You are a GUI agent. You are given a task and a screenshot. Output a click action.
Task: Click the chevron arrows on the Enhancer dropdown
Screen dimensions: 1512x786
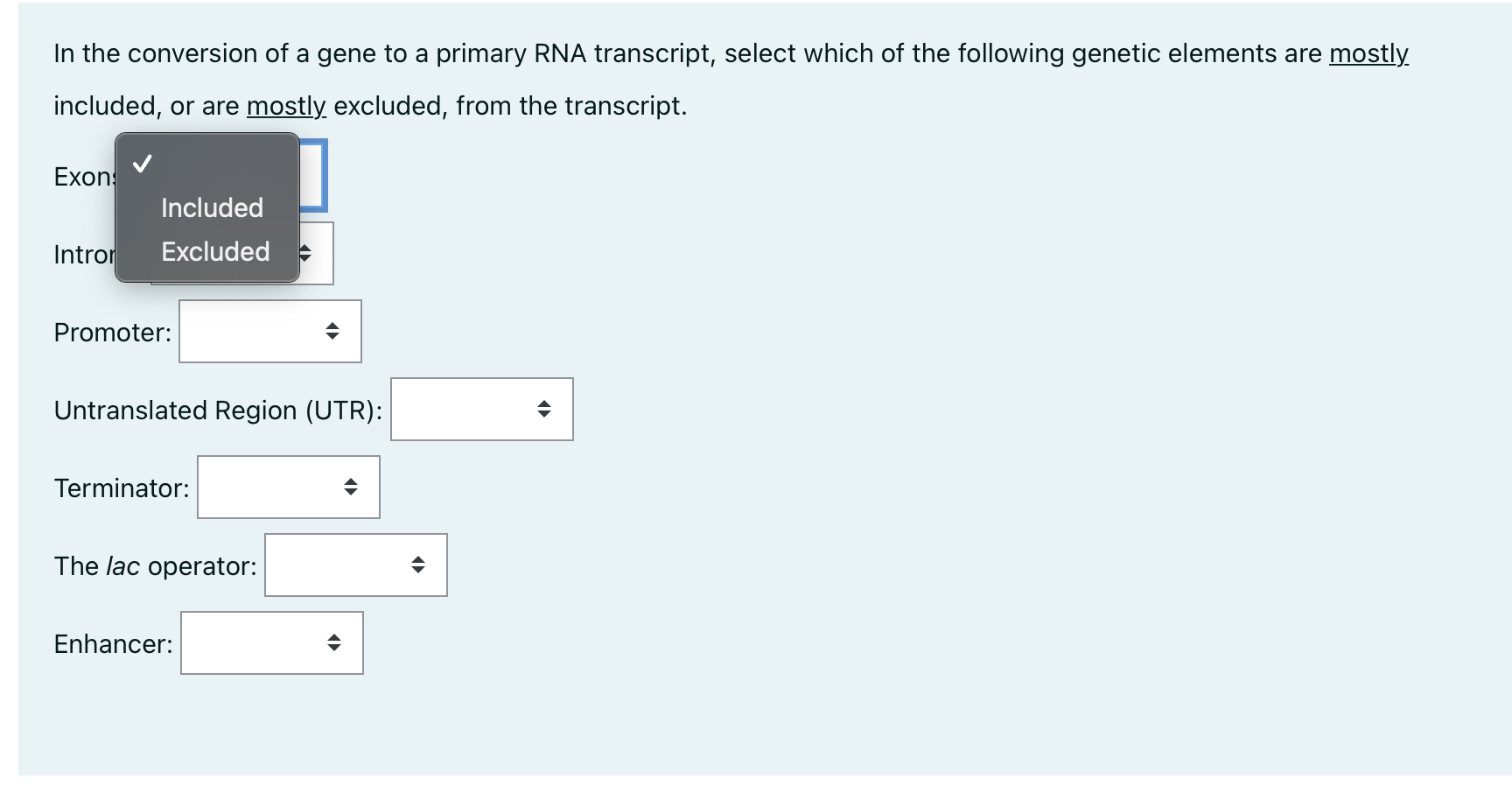335,643
